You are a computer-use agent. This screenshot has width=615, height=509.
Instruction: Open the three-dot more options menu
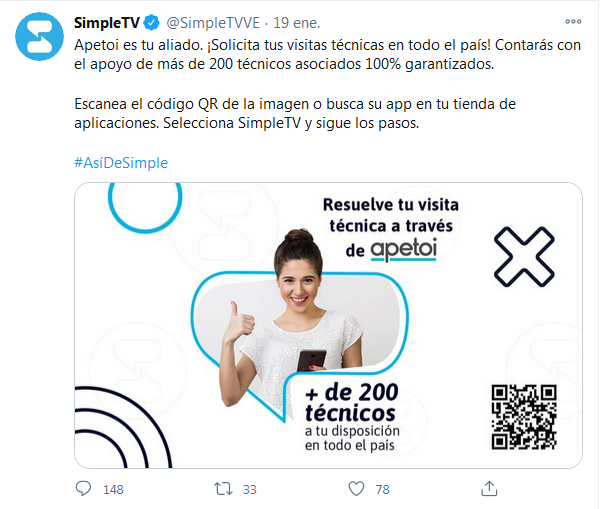pyautogui.click(x=573, y=22)
